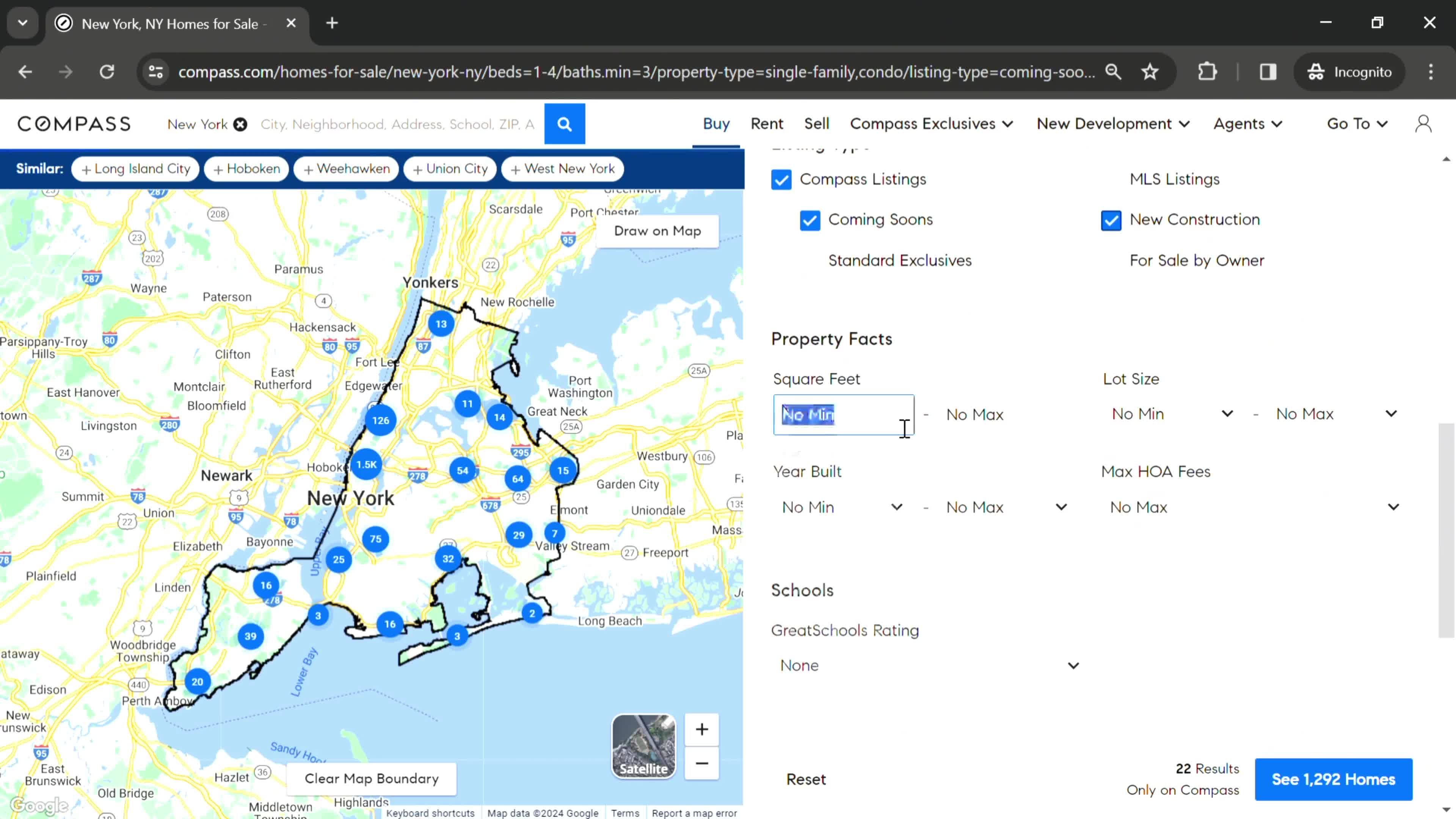Click the location search input field
The width and height of the screenshot is (1456, 819).
[x=398, y=124]
